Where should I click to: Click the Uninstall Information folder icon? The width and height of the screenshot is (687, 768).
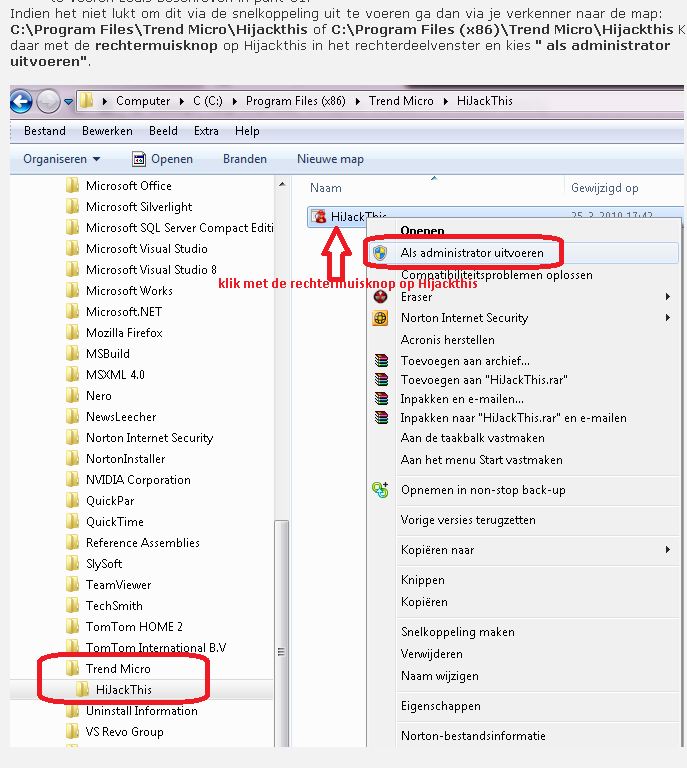[x=72, y=711]
